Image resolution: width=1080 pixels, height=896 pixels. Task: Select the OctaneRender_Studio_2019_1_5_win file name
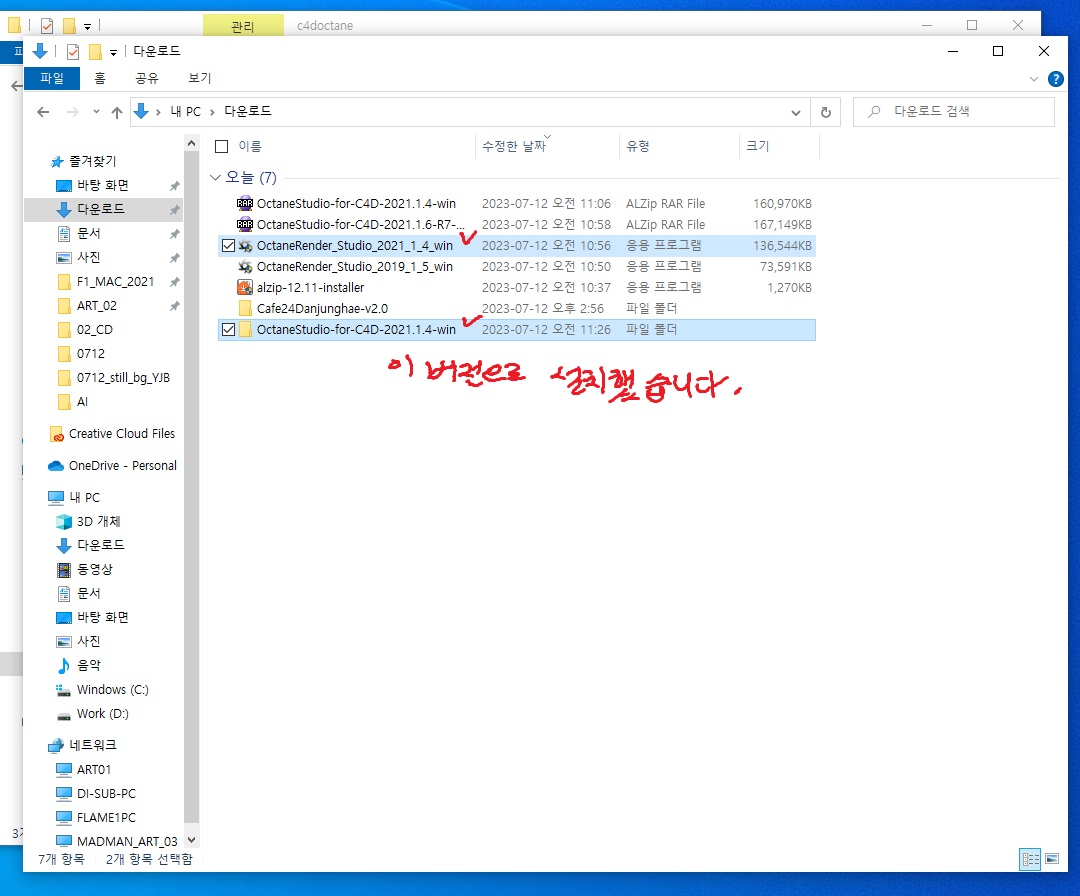[x=355, y=267]
